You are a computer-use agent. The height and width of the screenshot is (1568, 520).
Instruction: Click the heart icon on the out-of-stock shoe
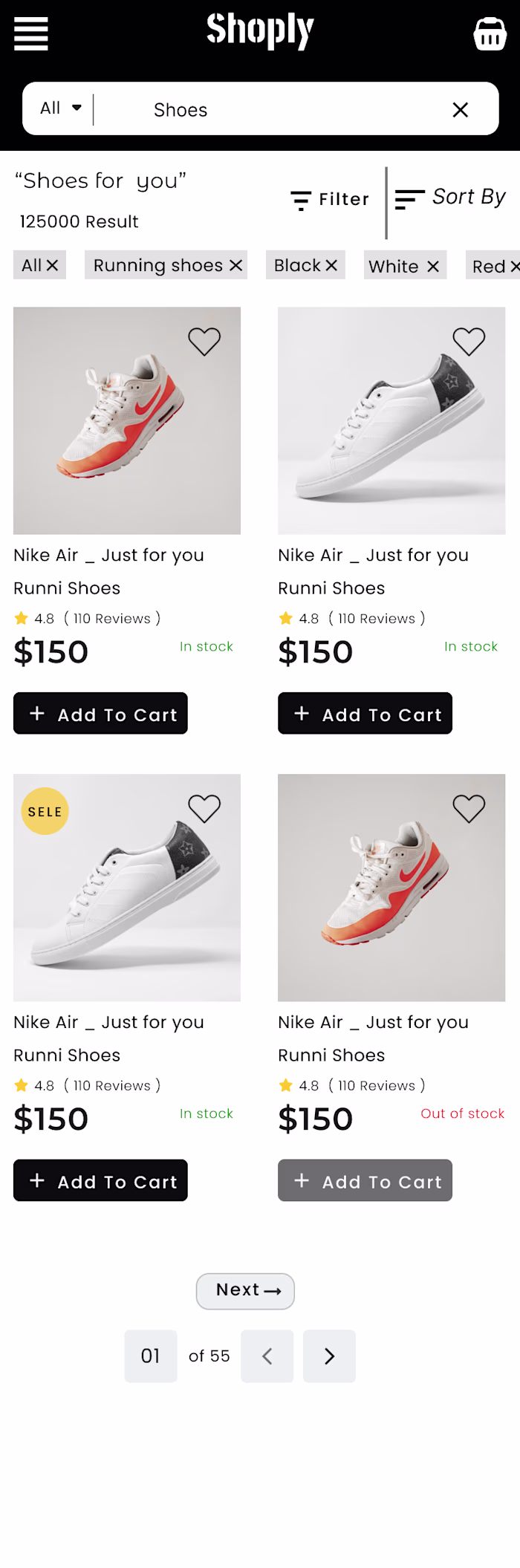[x=469, y=808]
